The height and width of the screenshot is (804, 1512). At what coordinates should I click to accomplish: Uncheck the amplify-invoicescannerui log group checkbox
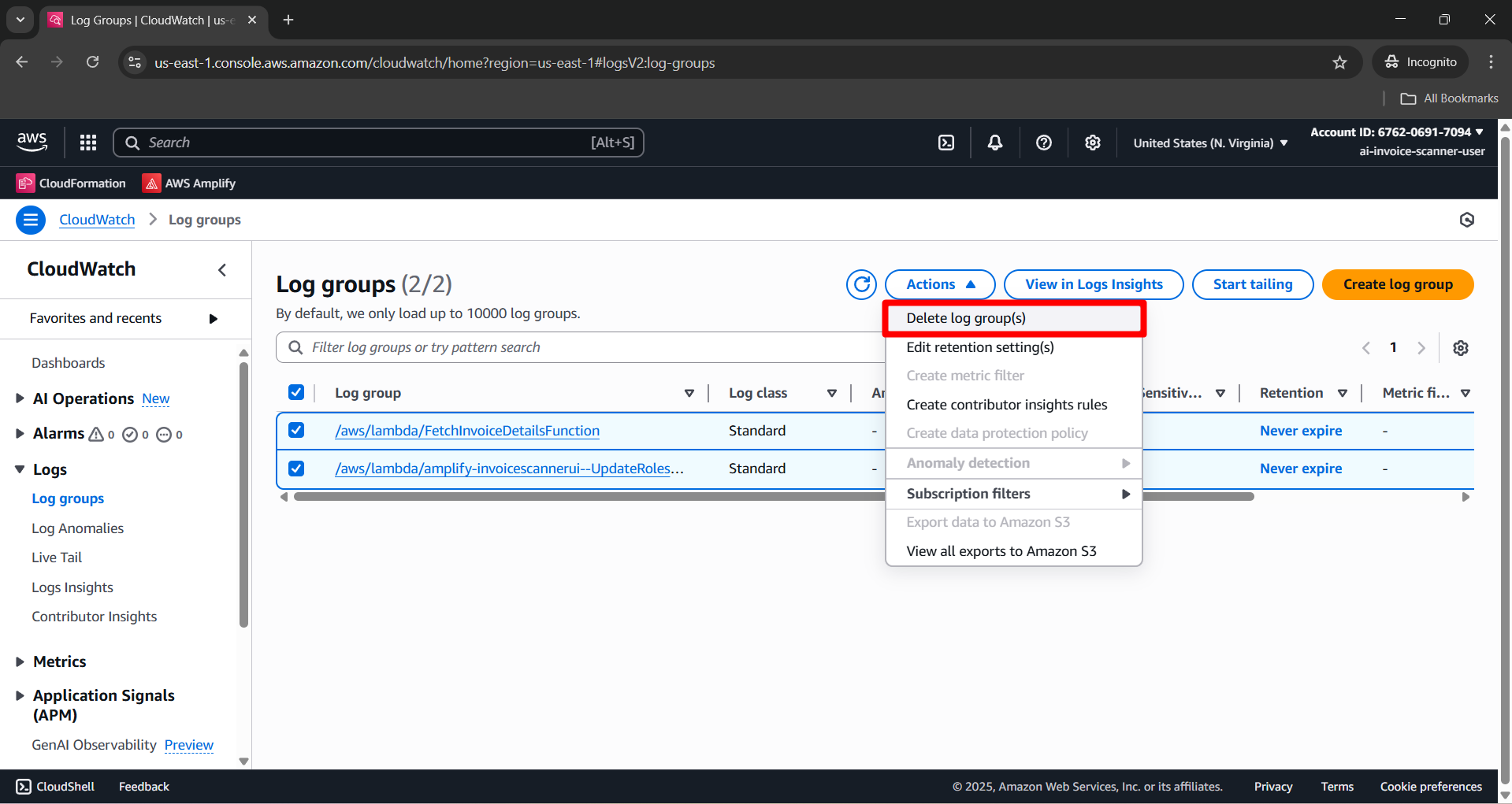[x=296, y=468]
